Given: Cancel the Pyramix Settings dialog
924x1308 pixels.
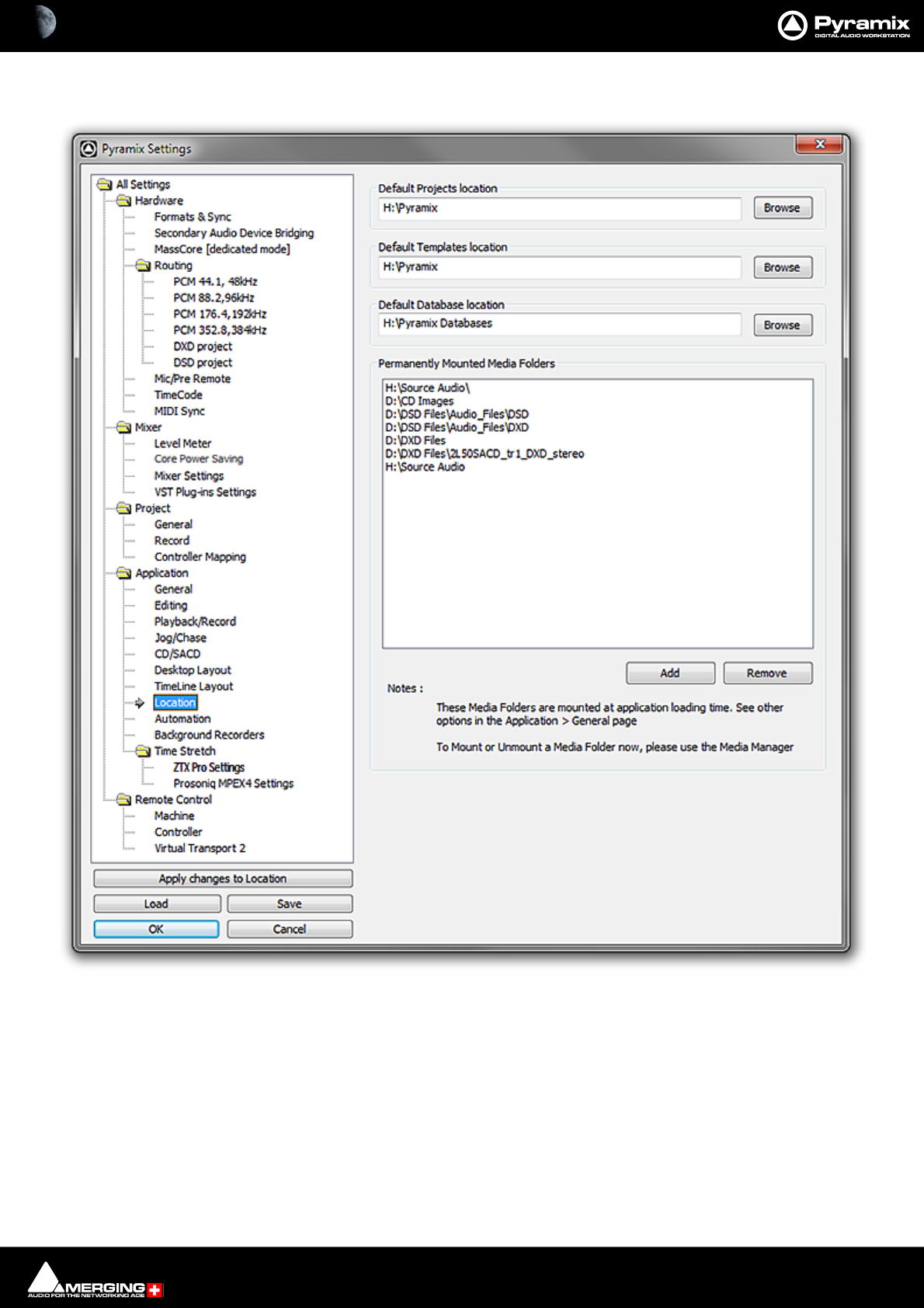Looking at the screenshot, I should [x=290, y=929].
